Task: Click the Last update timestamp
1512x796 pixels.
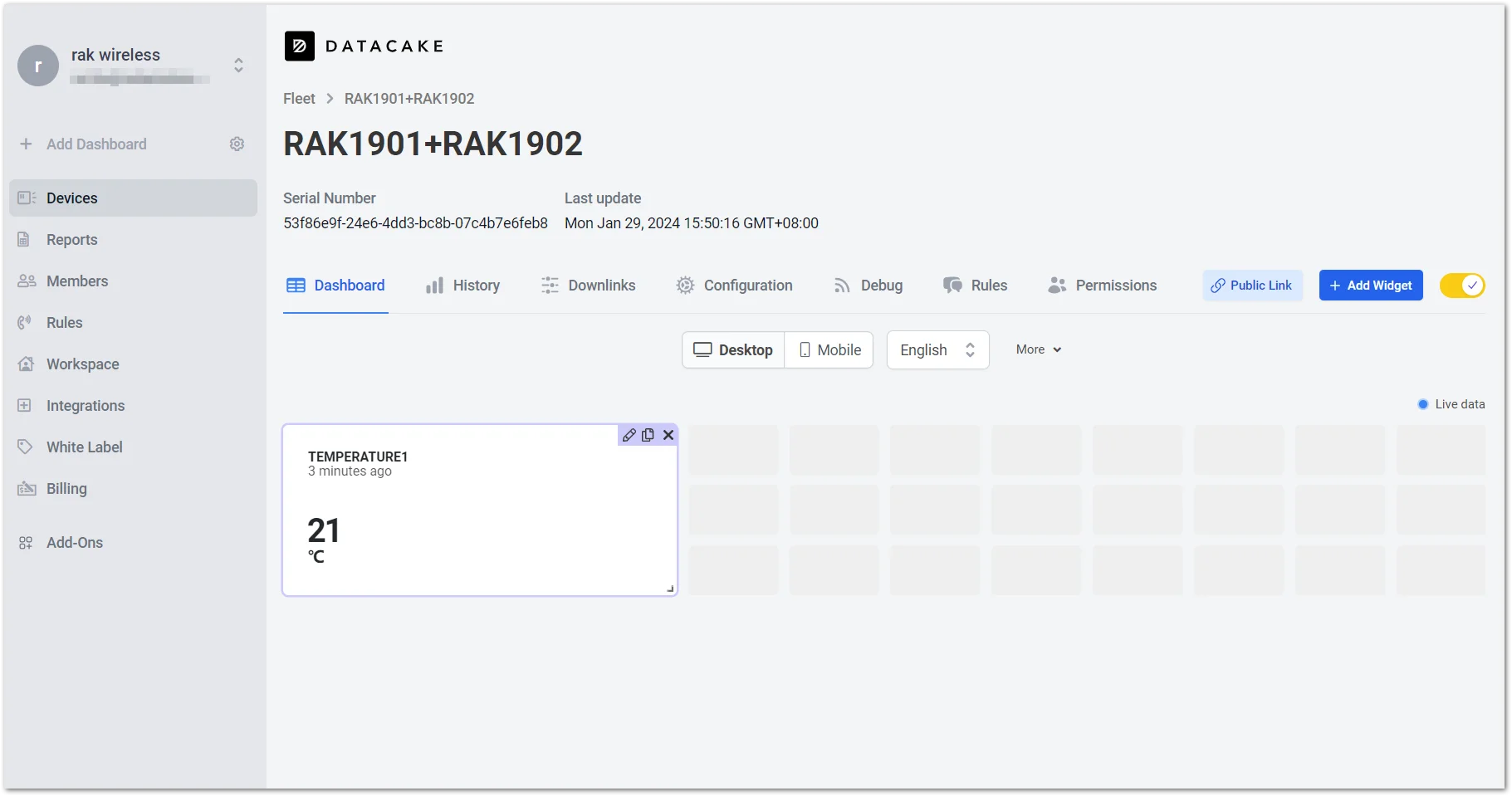Action: click(x=692, y=223)
